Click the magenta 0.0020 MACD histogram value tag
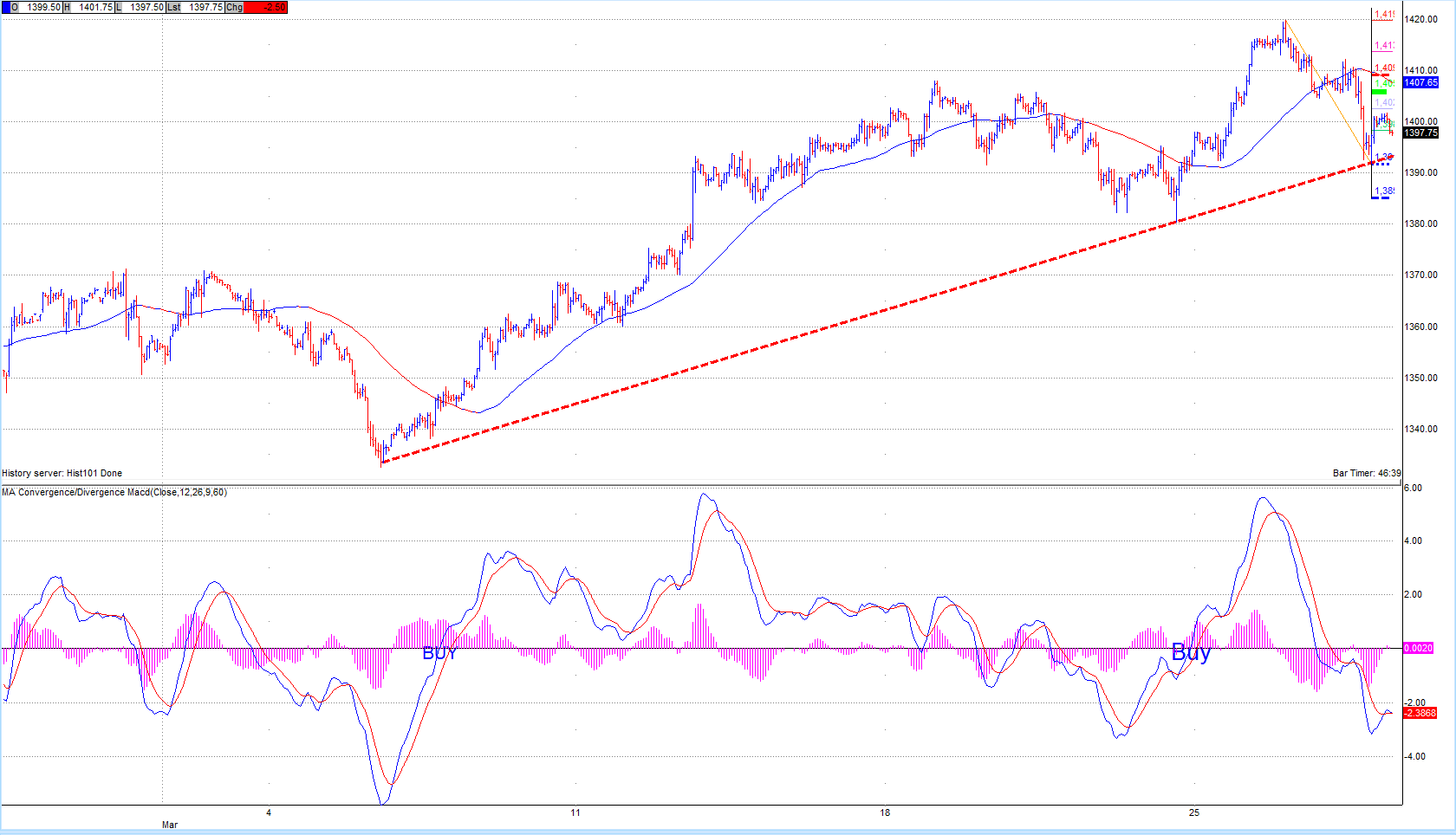The image size is (1456, 835). pyautogui.click(x=1419, y=648)
